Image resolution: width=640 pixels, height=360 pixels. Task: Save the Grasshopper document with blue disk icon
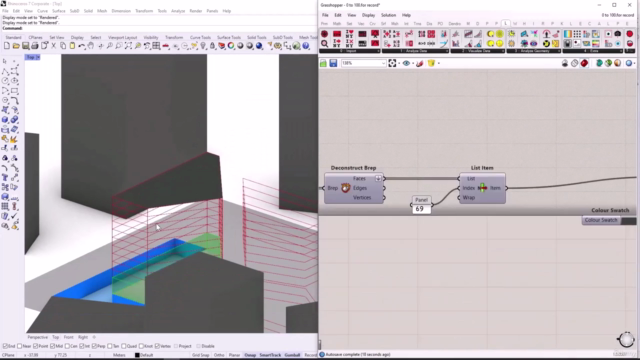click(333, 63)
